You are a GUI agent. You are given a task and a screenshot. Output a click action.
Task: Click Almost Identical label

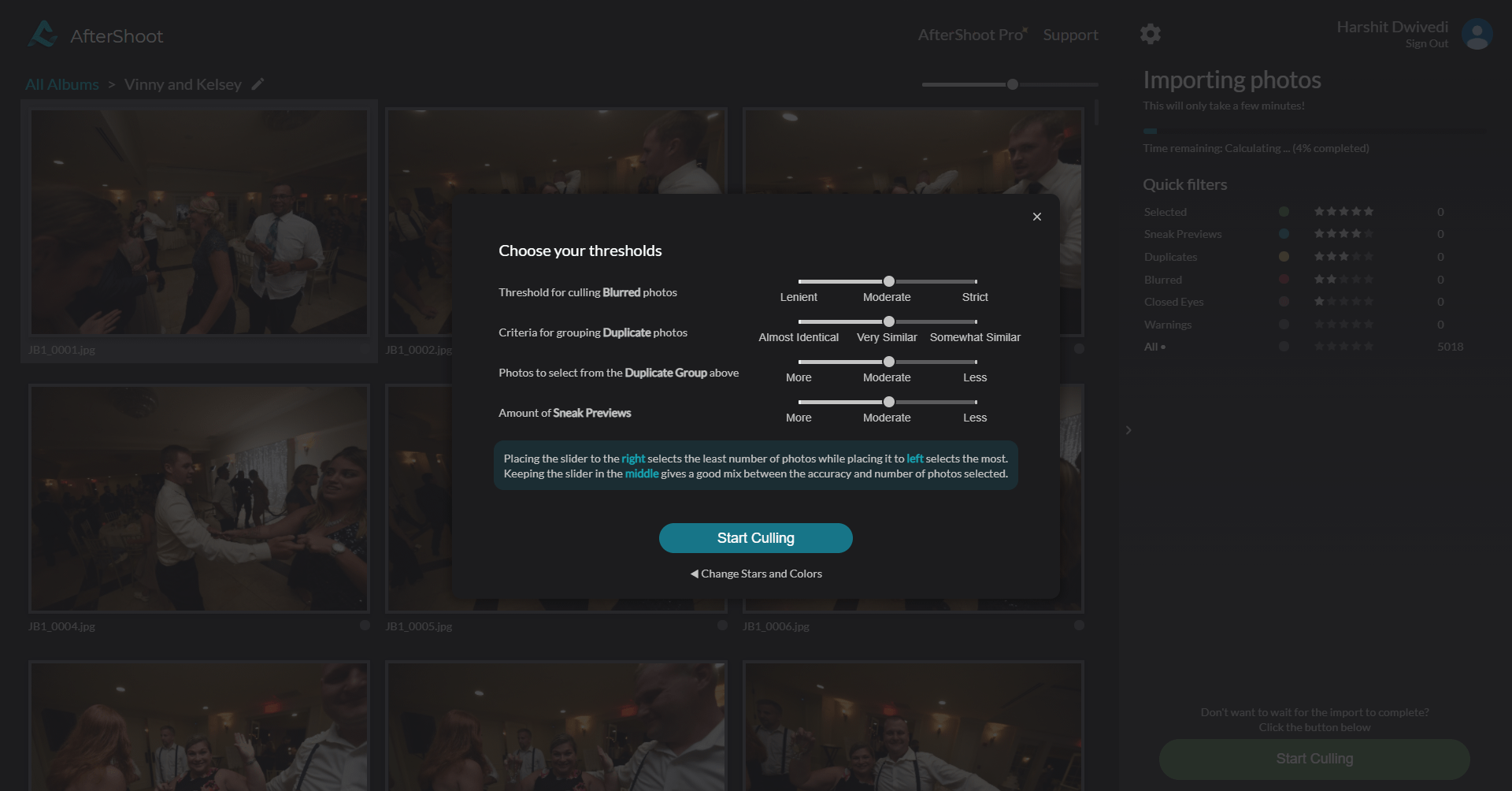click(x=799, y=337)
